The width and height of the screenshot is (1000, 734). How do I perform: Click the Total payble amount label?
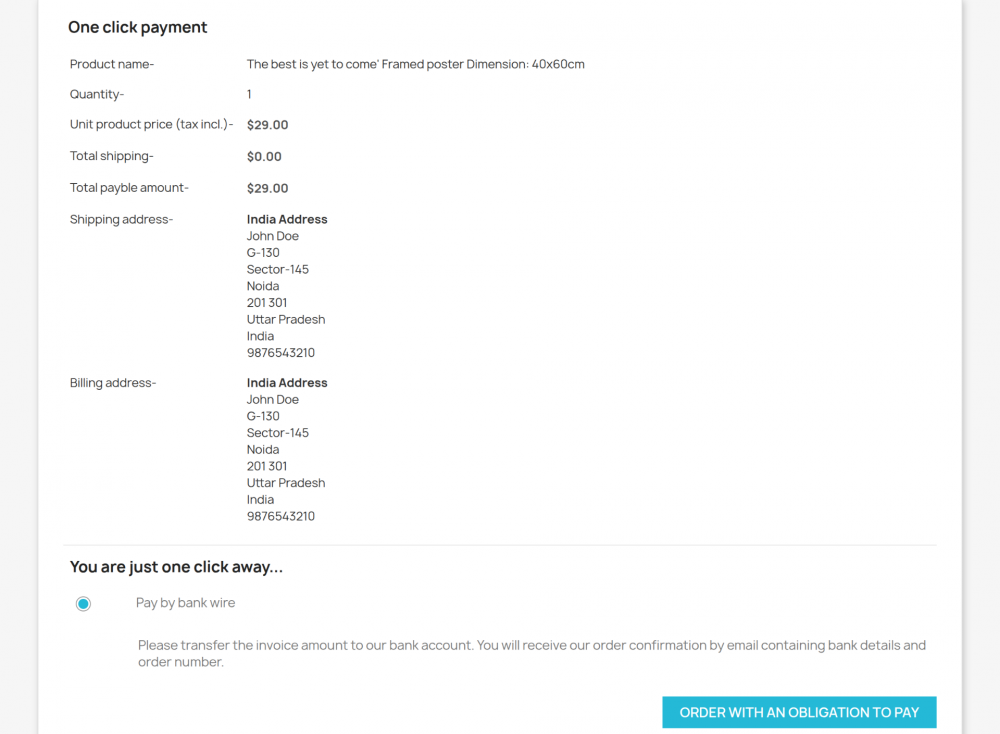[129, 187]
